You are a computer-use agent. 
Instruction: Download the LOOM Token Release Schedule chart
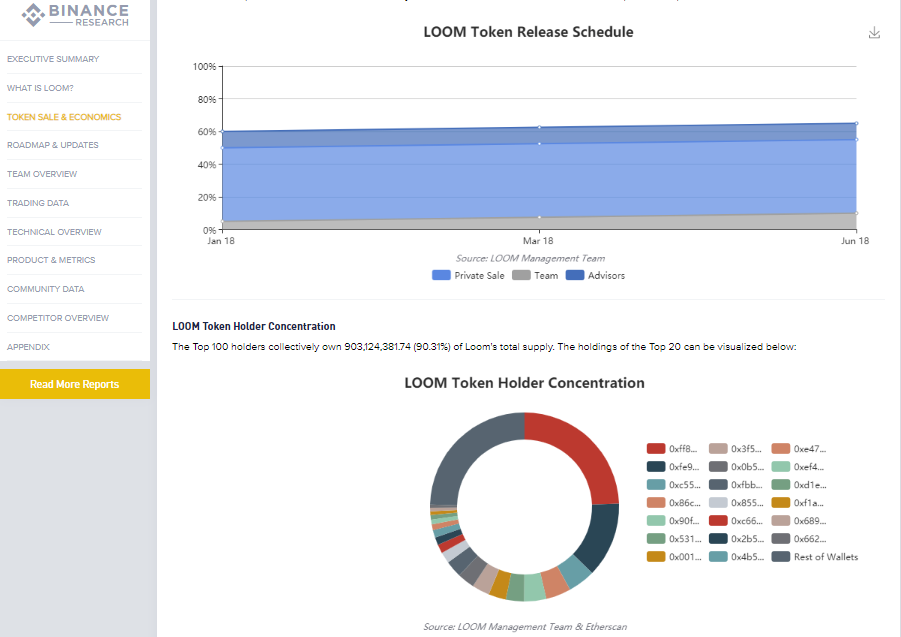874,33
